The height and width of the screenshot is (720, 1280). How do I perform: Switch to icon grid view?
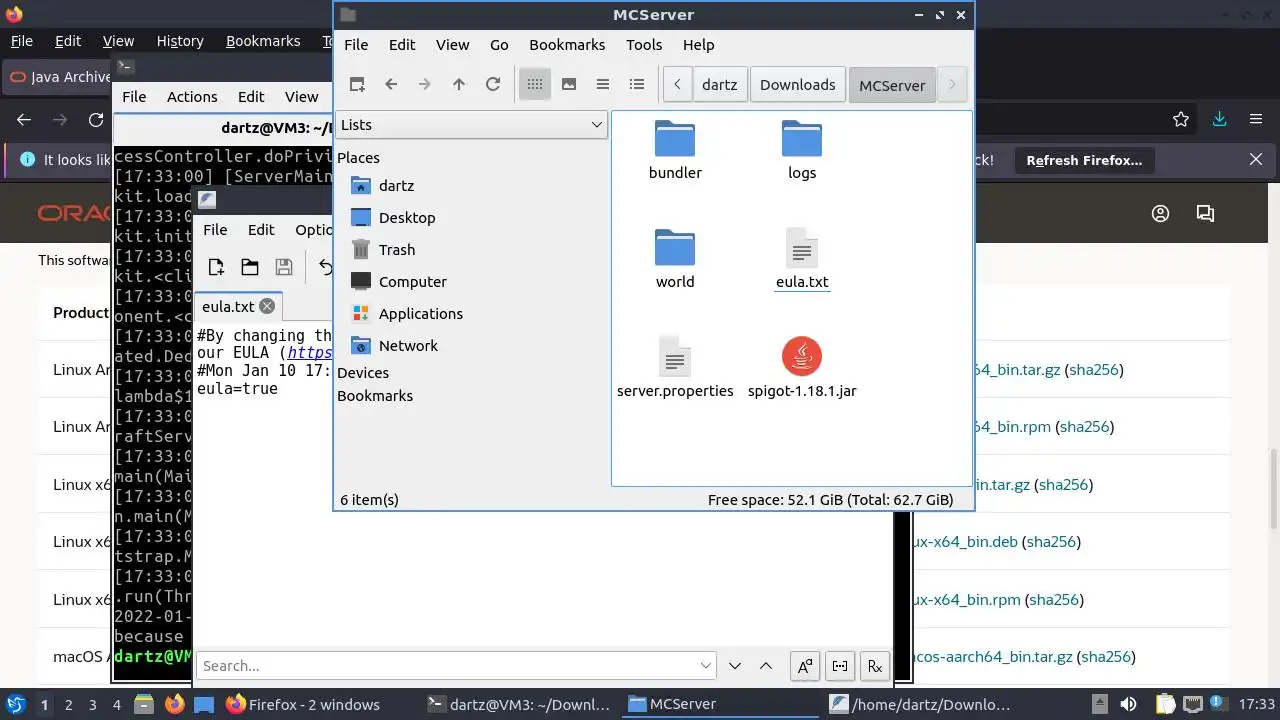click(535, 84)
